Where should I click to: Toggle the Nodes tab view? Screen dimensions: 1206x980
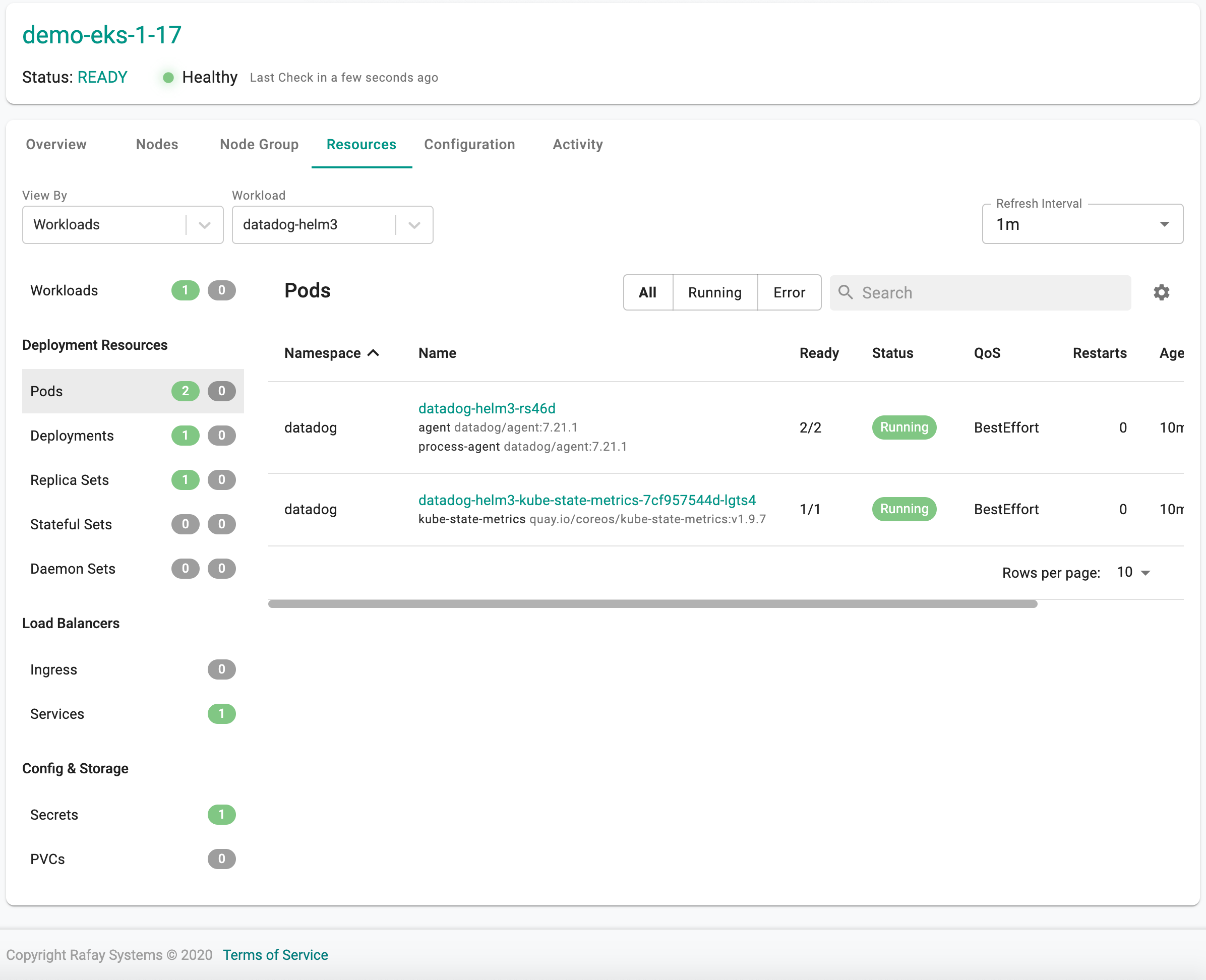[157, 144]
